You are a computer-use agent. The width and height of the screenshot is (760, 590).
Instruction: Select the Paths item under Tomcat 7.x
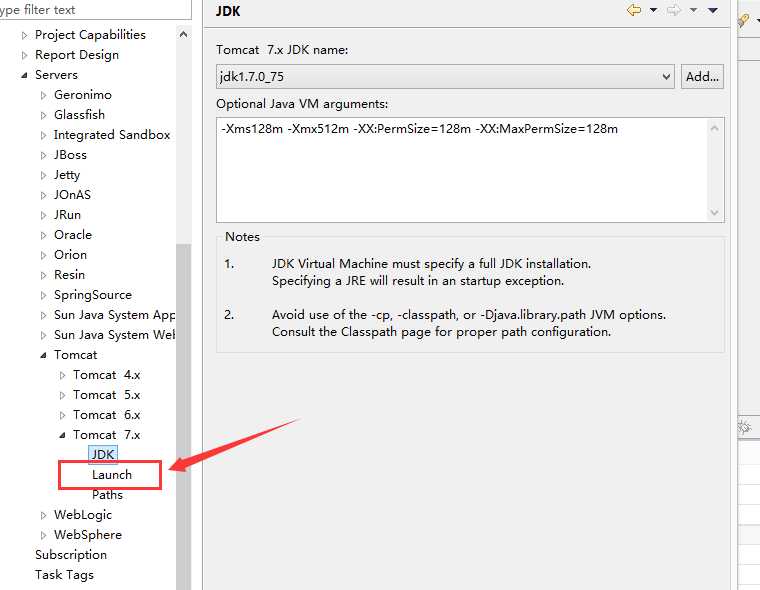(107, 494)
